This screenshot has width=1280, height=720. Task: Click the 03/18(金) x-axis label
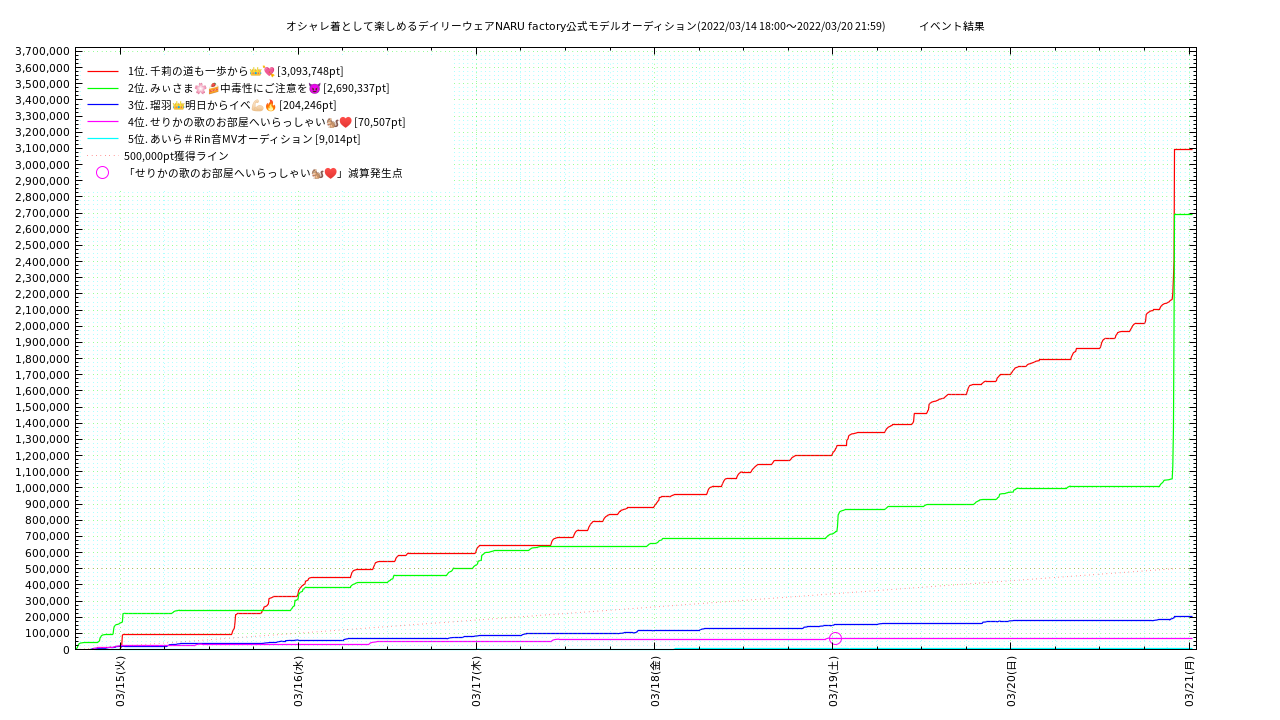click(x=655, y=682)
